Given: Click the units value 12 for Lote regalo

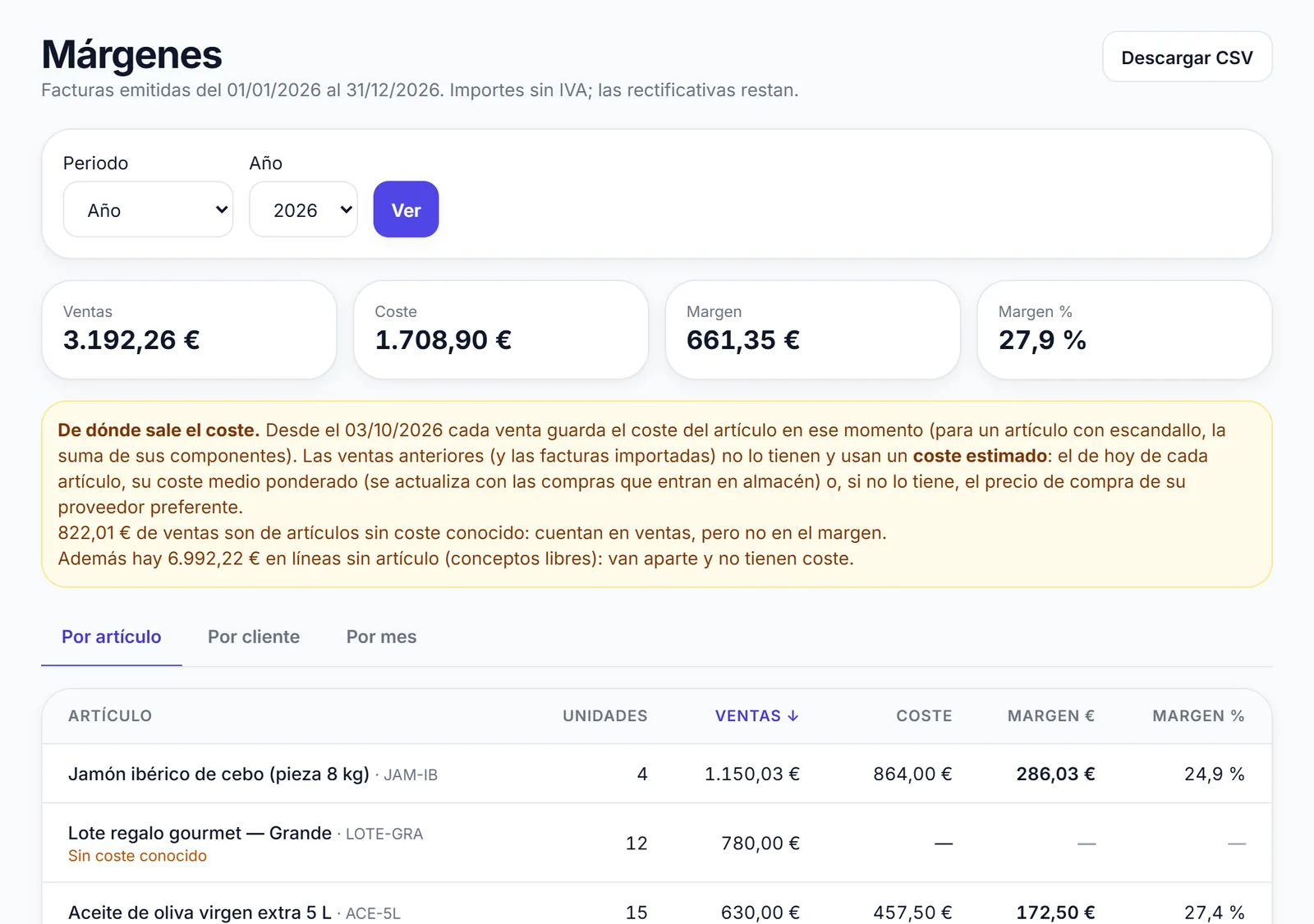Looking at the screenshot, I should click(636, 844).
